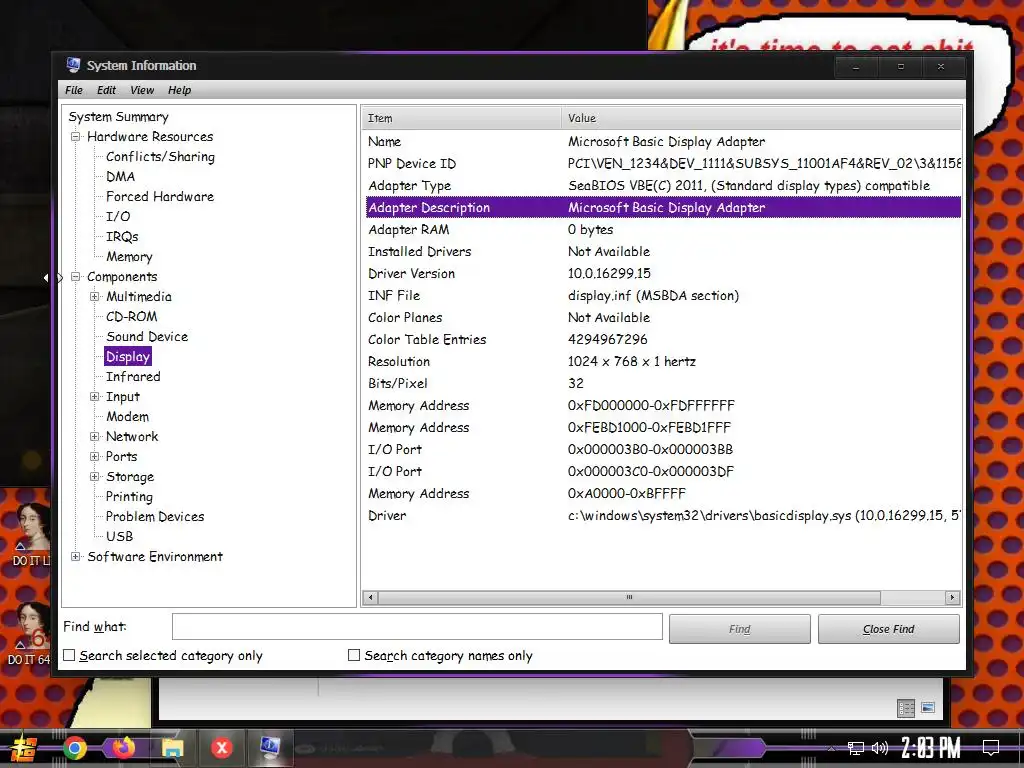Expand the Software Environment node
1024x768 pixels.
76,556
